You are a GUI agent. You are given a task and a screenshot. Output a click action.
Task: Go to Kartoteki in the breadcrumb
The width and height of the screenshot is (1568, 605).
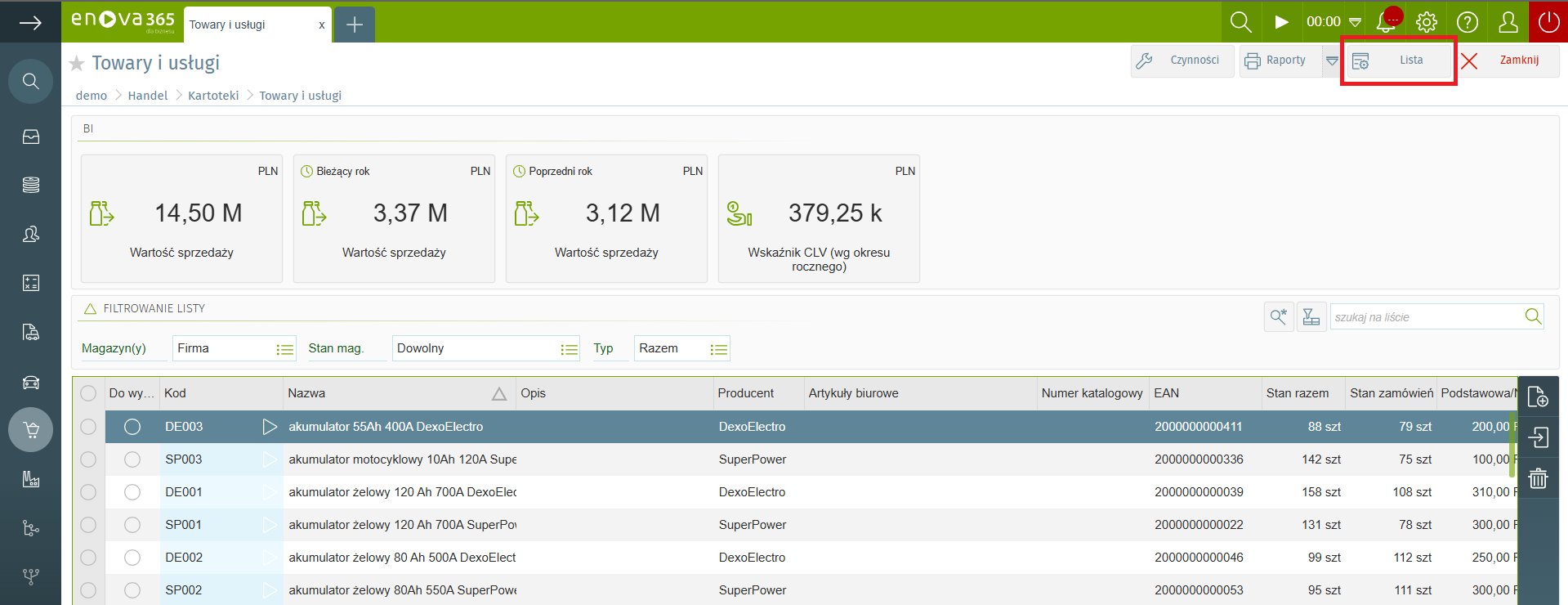(x=213, y=96)
